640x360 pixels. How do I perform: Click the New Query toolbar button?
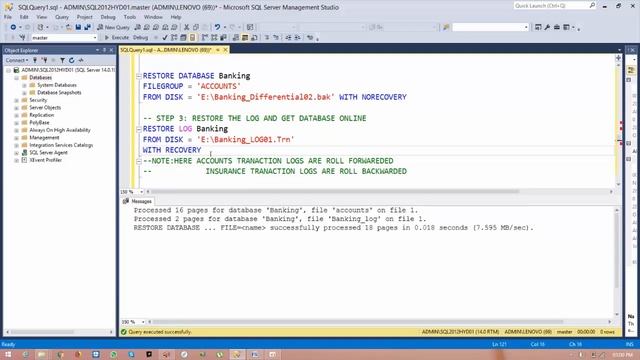[113, 27]
